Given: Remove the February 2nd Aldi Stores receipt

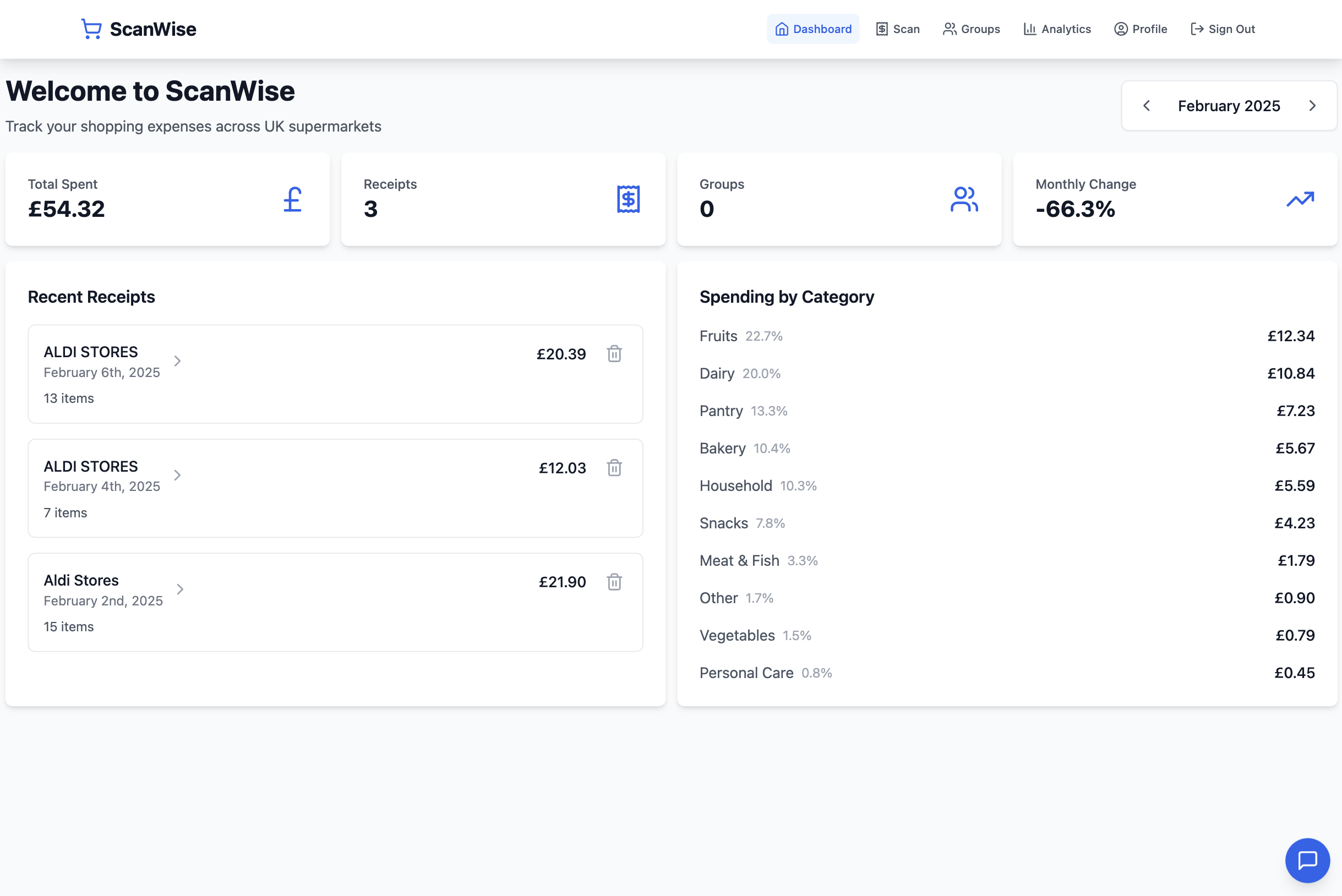Looking at the screenshot, I should click(614, 582).
